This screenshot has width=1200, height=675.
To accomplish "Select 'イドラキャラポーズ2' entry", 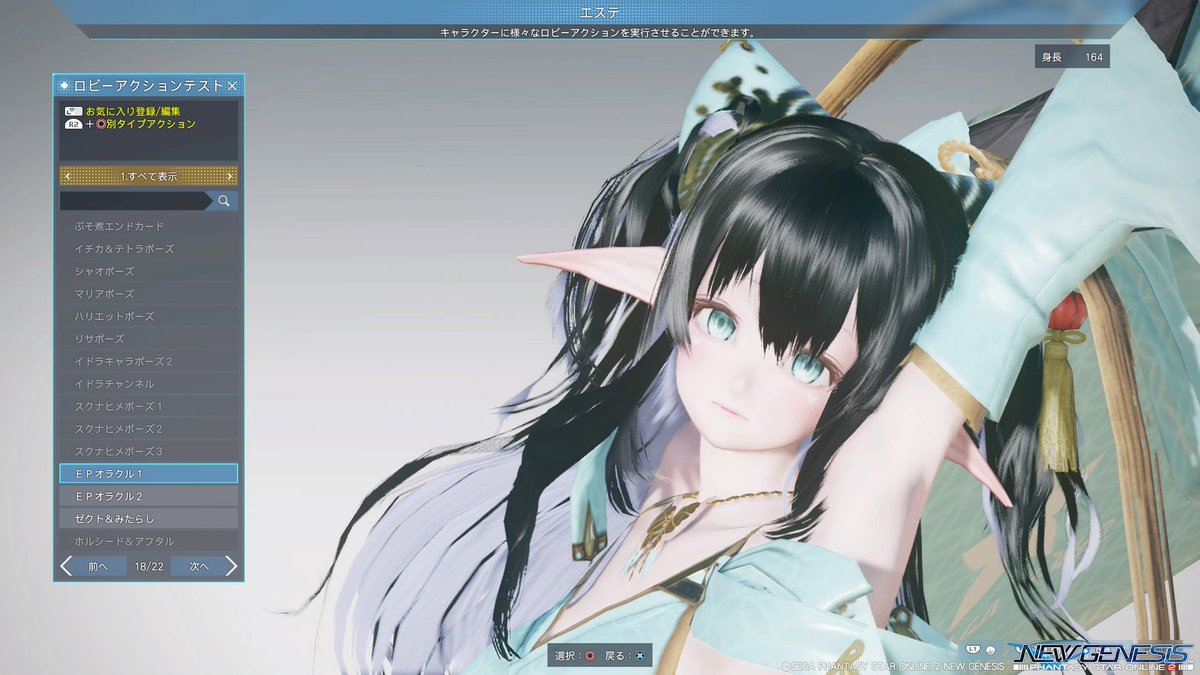I will pyautogui.click(x=149, y=361).
